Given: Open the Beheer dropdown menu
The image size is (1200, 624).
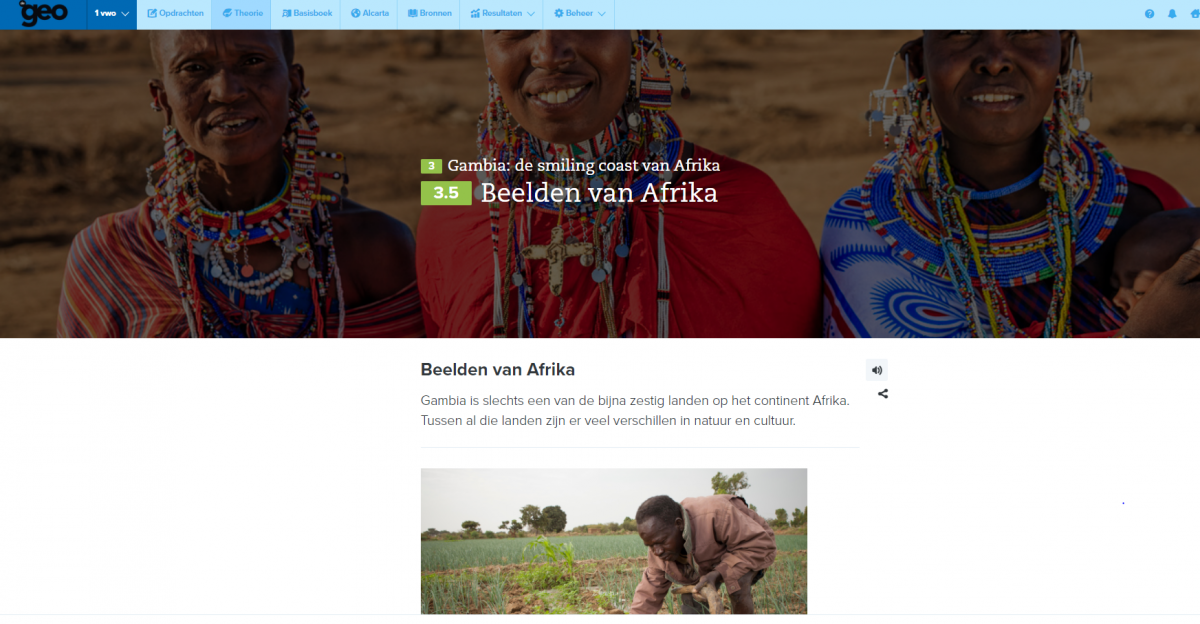Looking at the screenshot, I should click(x=579, y=14).
